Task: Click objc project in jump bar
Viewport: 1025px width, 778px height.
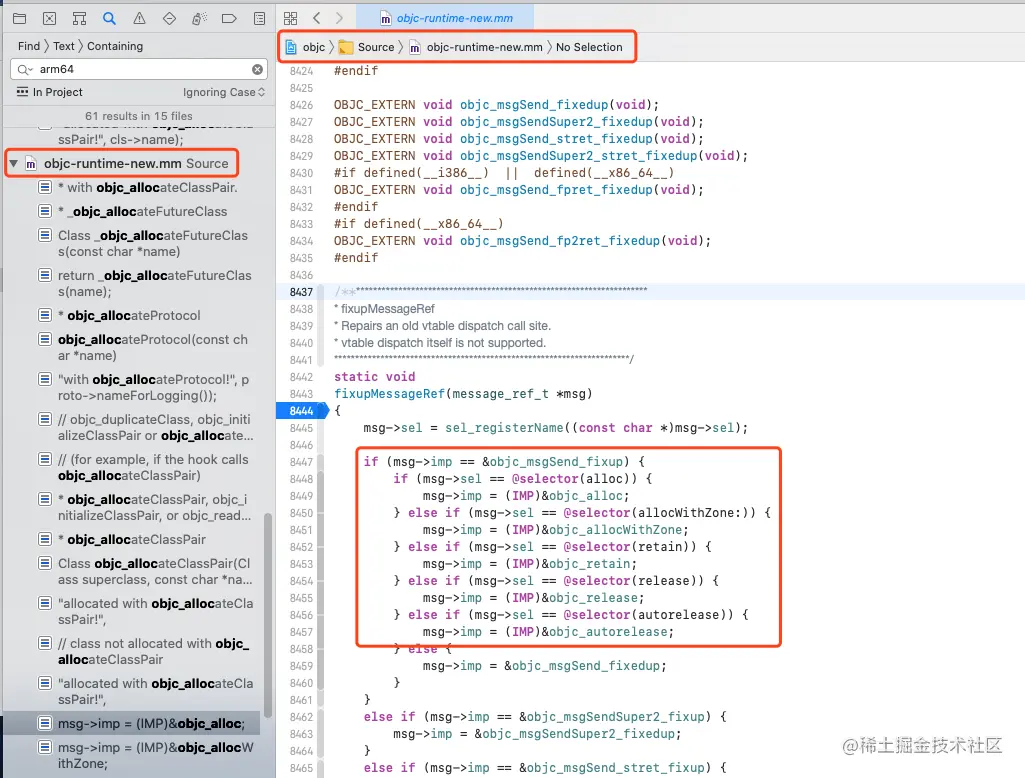Action: click(306, 47)
